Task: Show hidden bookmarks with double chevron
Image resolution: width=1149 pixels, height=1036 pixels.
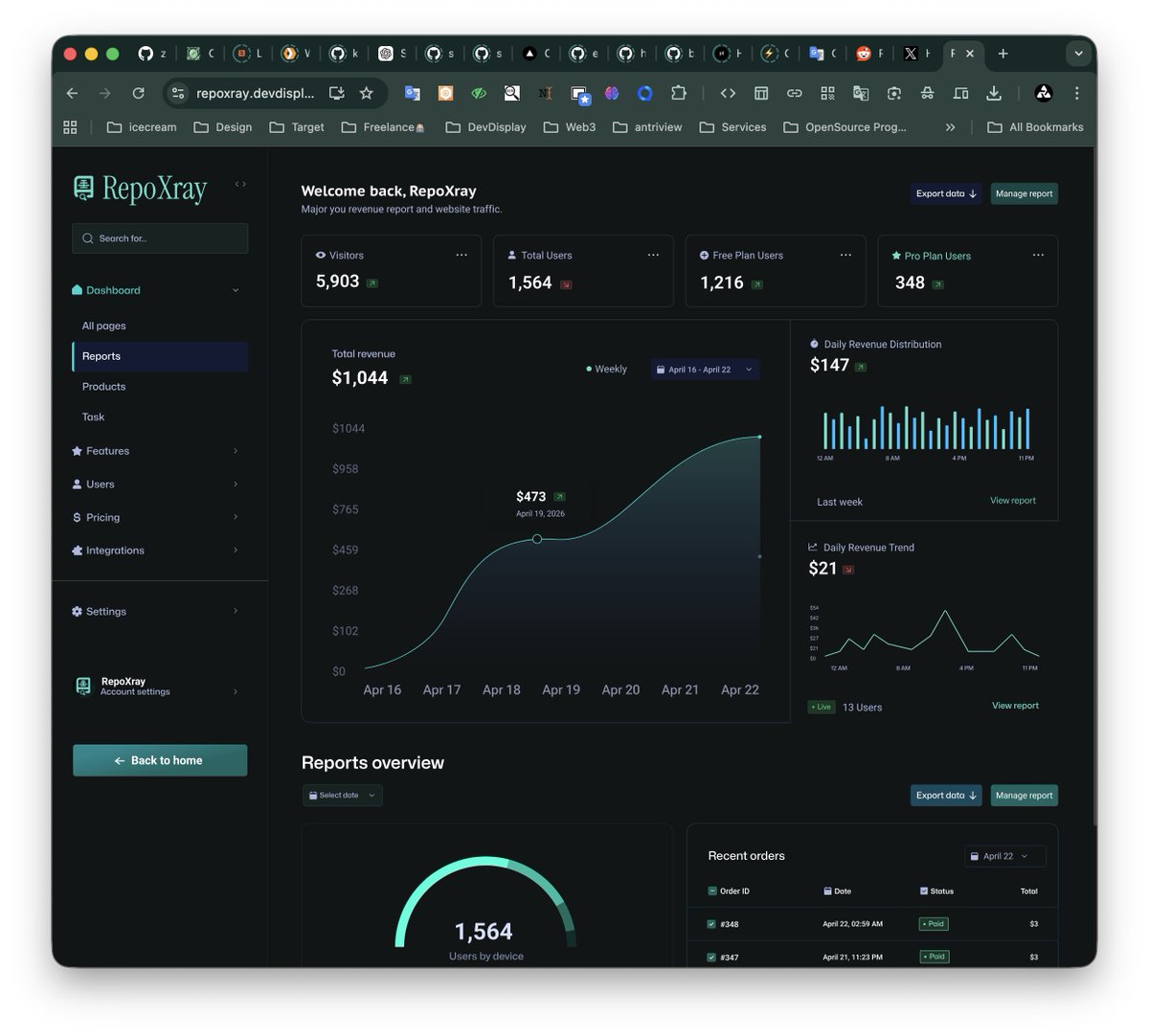Action: pos(950,126)
